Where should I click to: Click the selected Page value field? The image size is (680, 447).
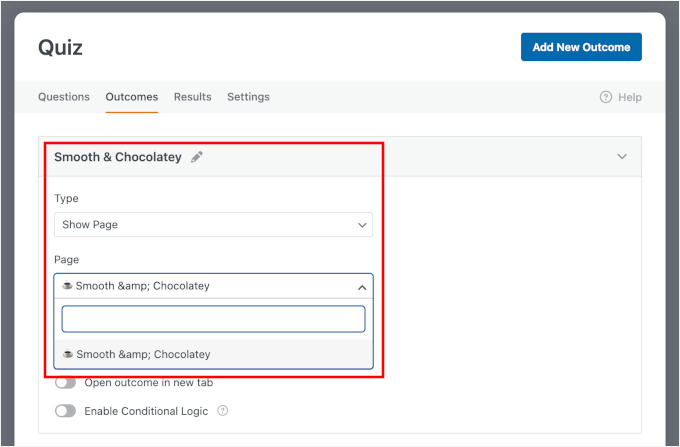(x=200, y=286)
